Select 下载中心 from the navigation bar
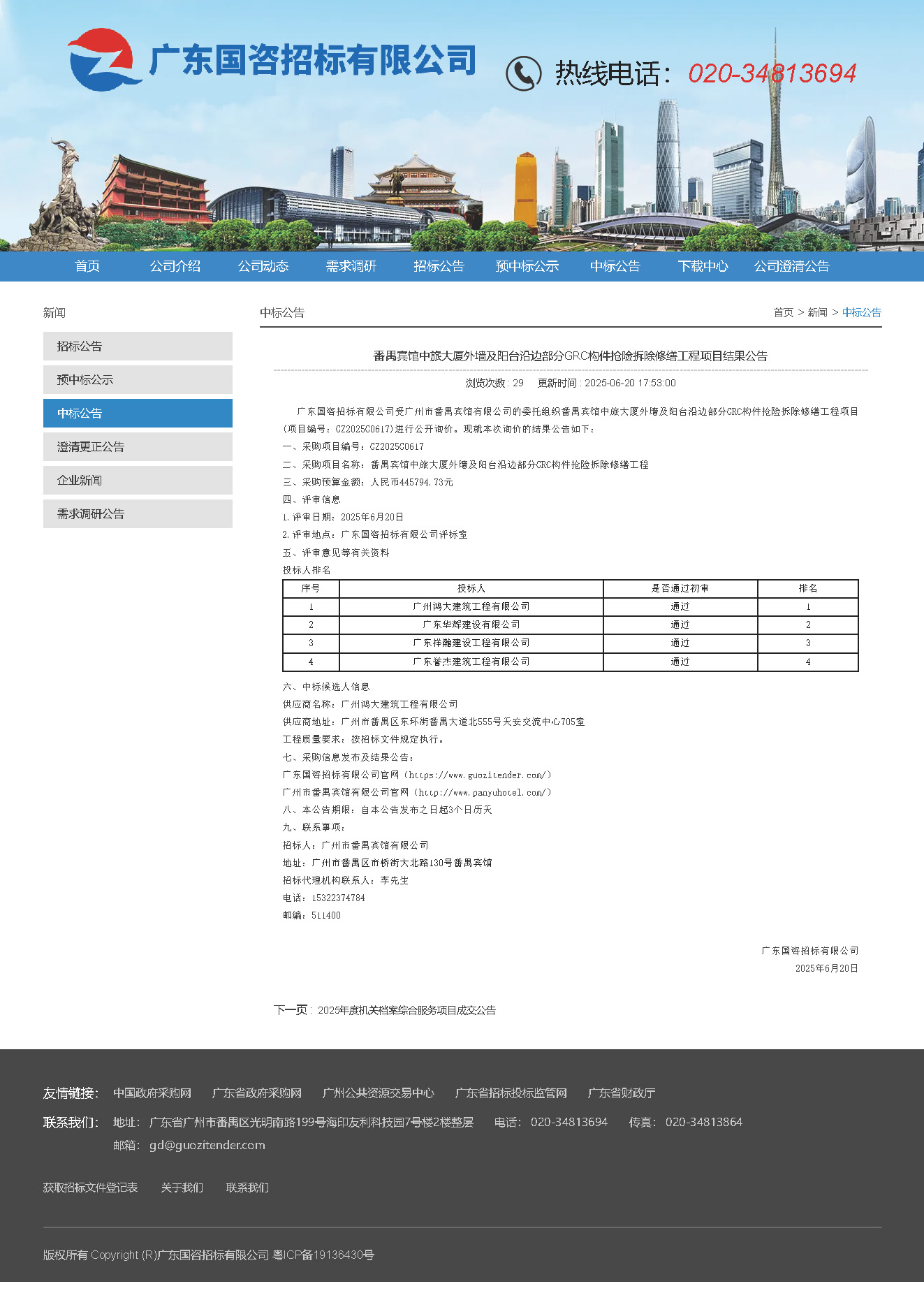 point(703,266)
